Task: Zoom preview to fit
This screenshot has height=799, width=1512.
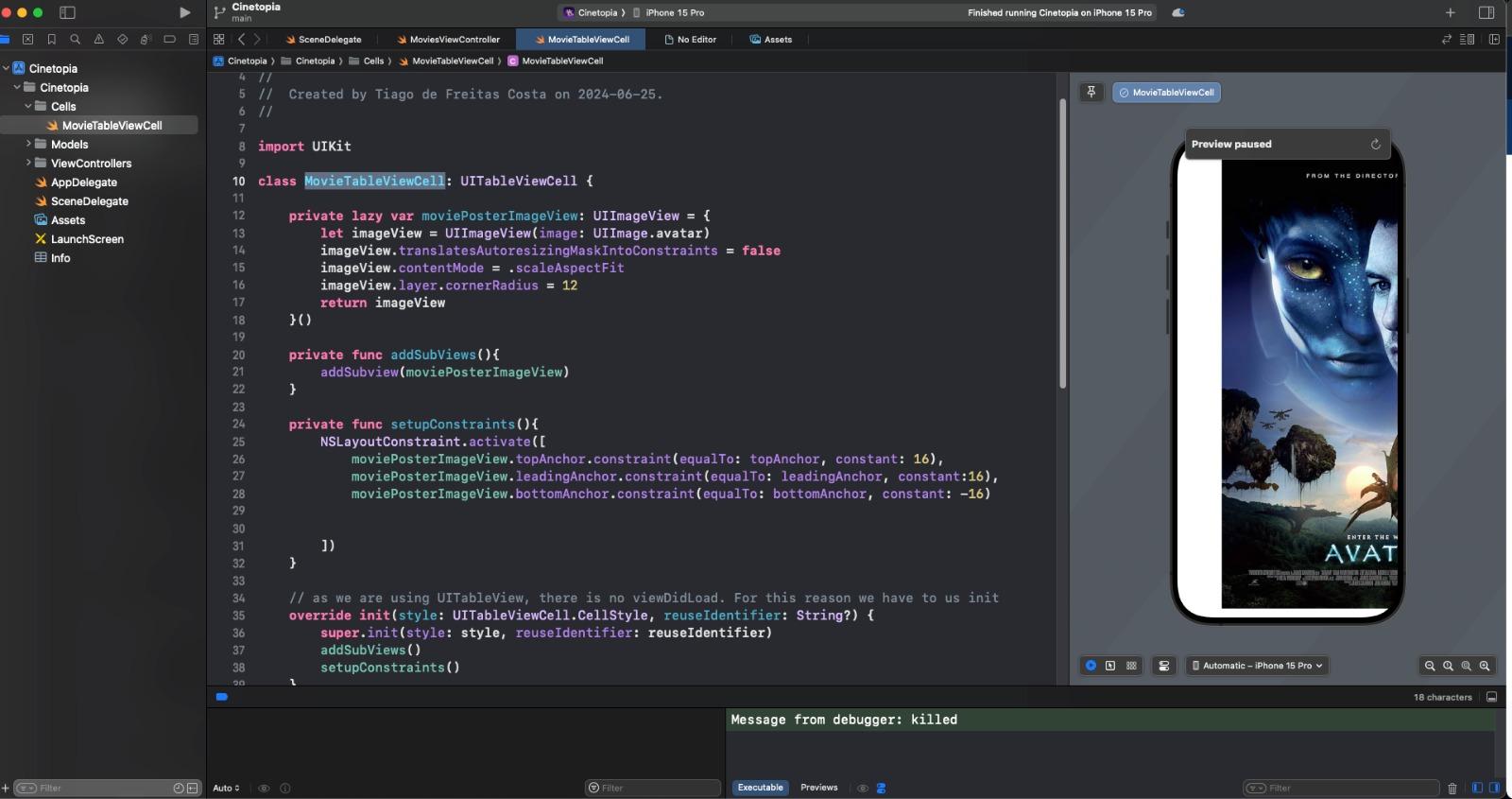Action: (x=1467, y=666)
